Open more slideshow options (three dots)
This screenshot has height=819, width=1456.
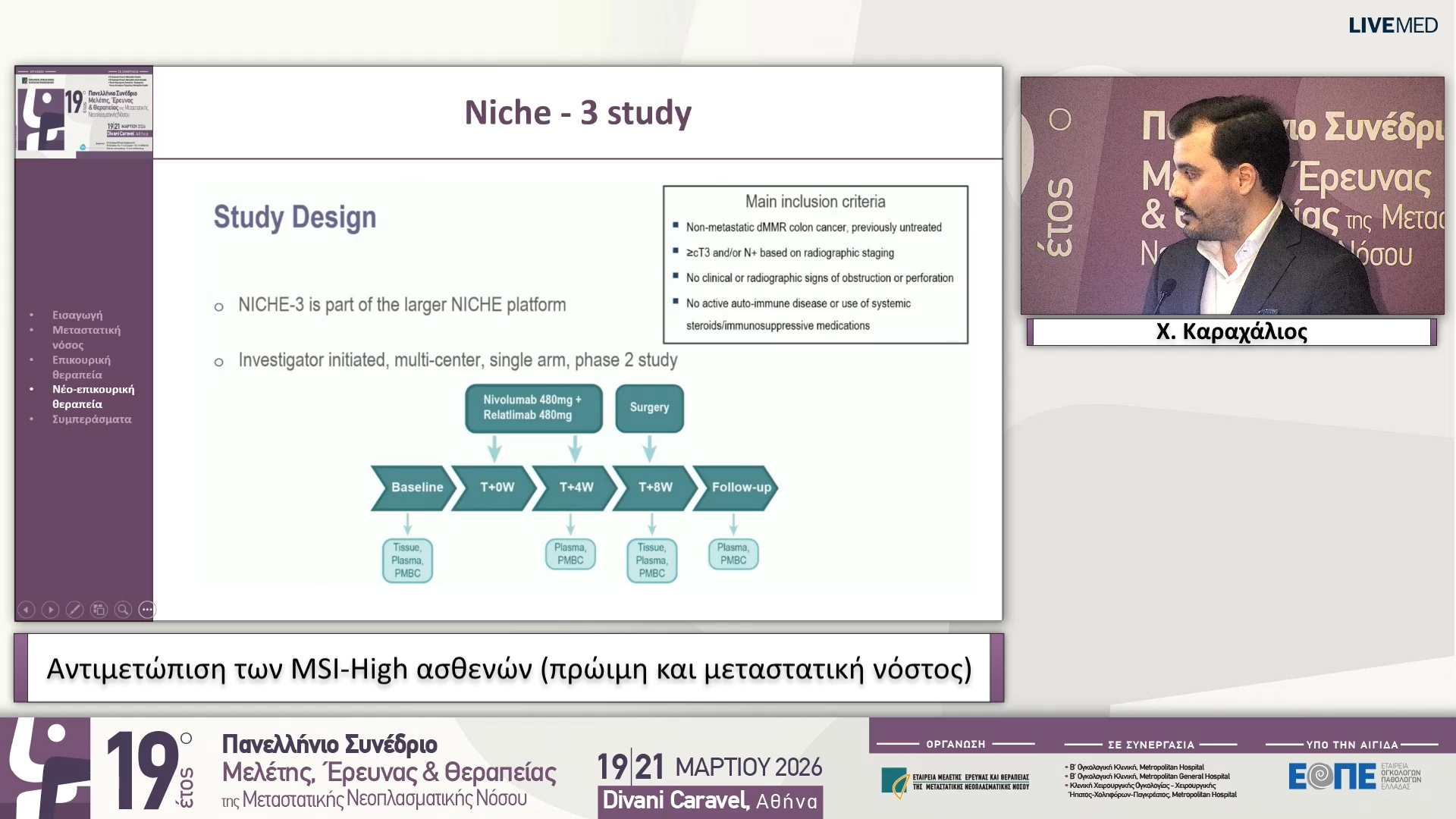coord(147,610)
